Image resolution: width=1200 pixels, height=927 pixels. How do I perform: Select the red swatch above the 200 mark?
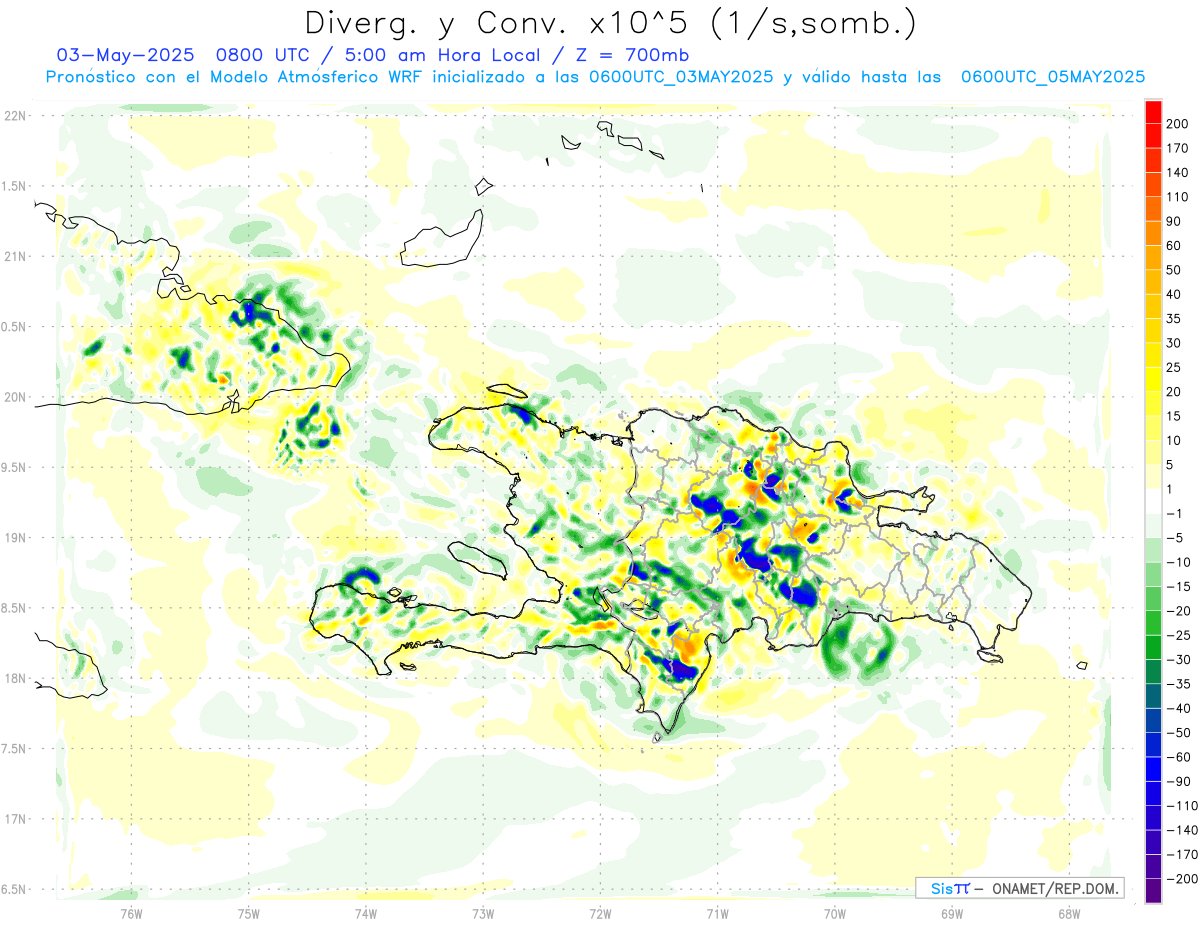tap(1154, 111)
